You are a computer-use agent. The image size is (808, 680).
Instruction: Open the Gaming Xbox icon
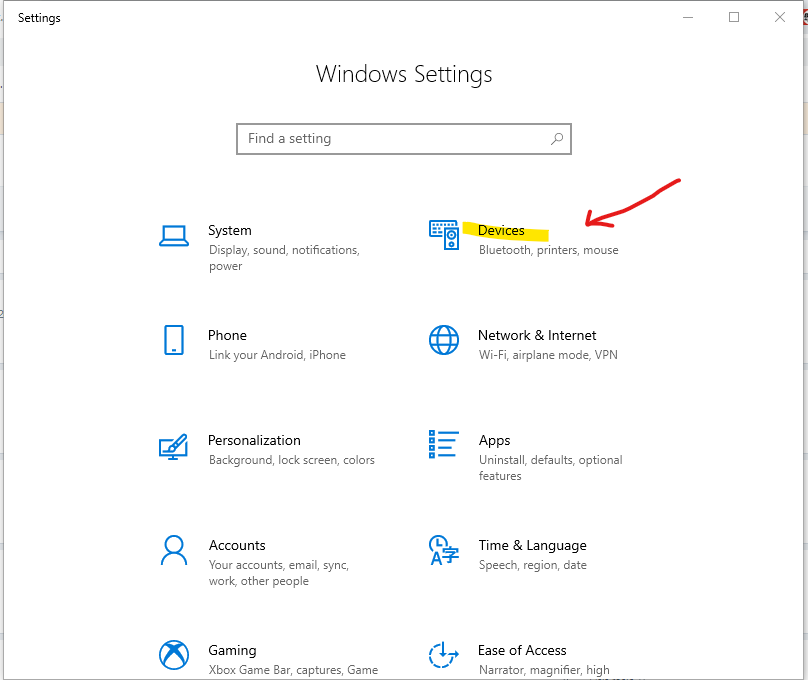[174, 655]
